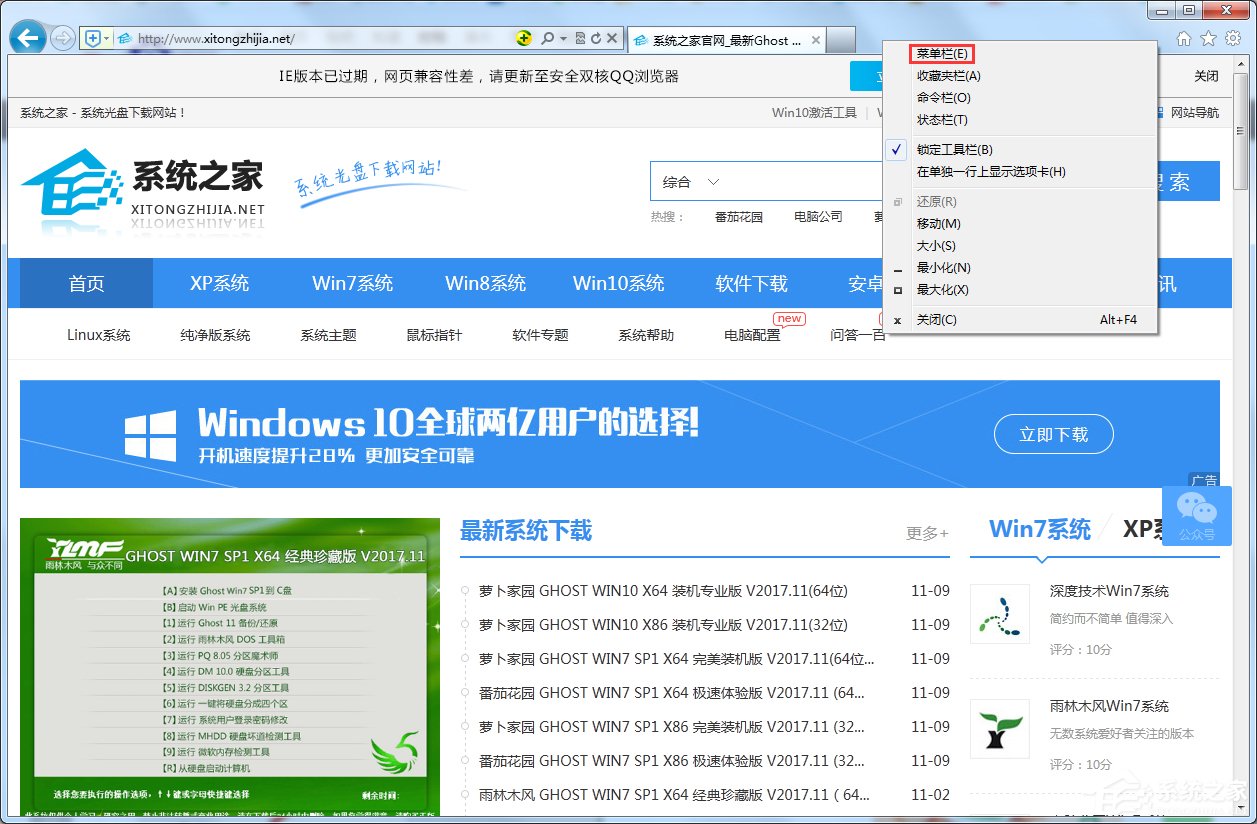This screenshot has width=1257, height=824.
Task: Click the Back navigation arrow
Action: click(x=27, y=37)
